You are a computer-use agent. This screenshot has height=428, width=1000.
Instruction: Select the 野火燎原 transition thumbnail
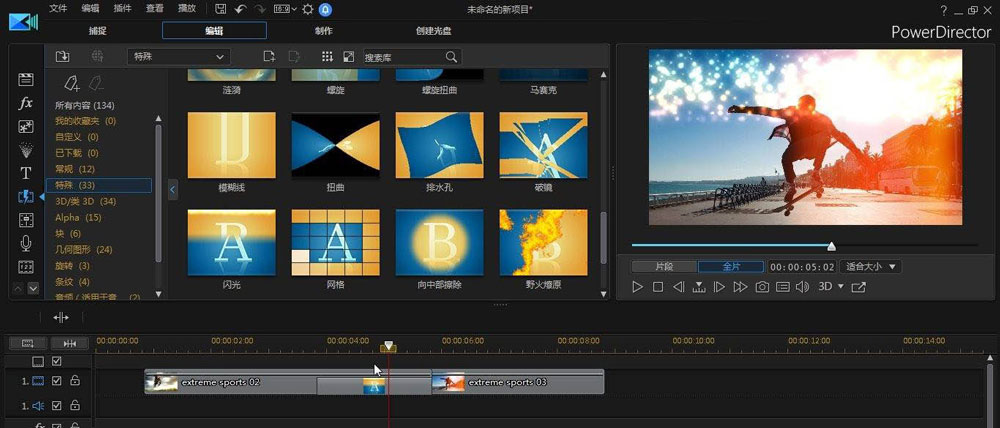543,242
